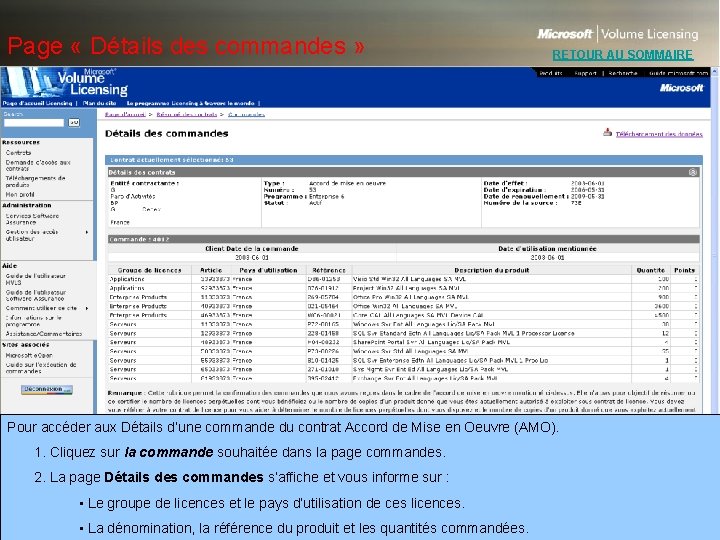Open Guide de l'utilisateur MVLS
720x540 pixels.
tap(35, 279)
